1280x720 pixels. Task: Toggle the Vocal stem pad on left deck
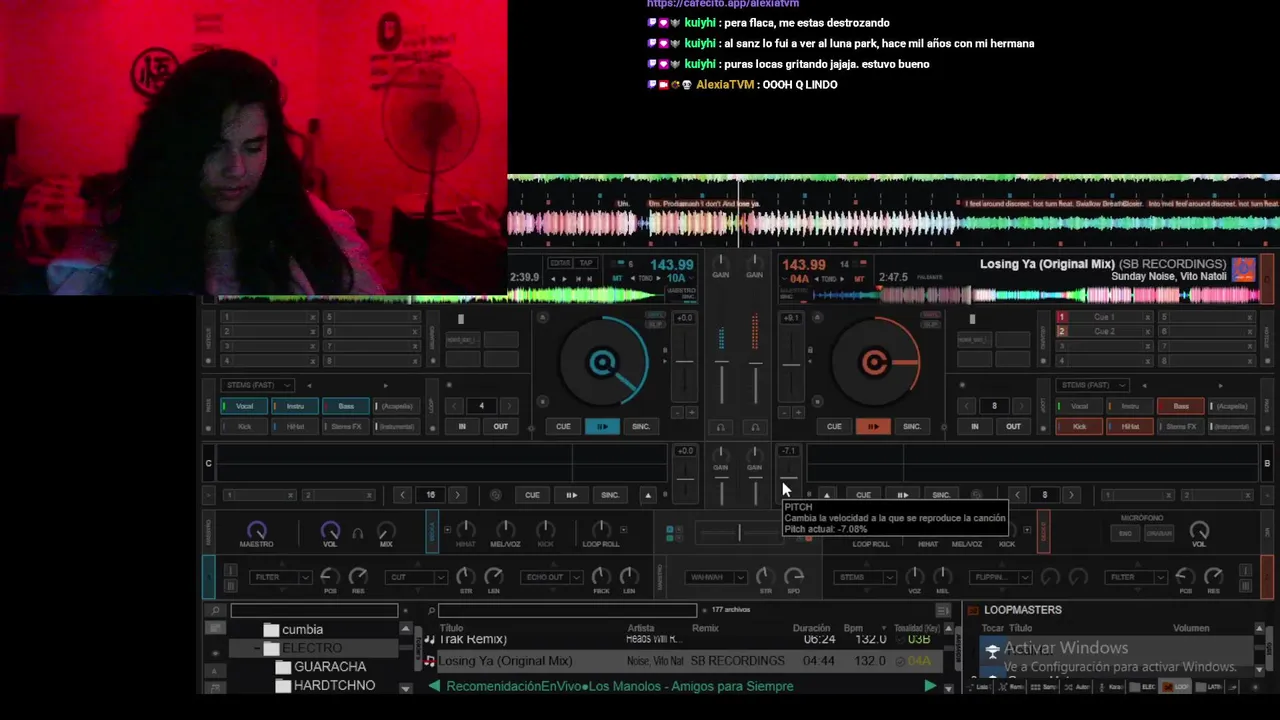244,406
